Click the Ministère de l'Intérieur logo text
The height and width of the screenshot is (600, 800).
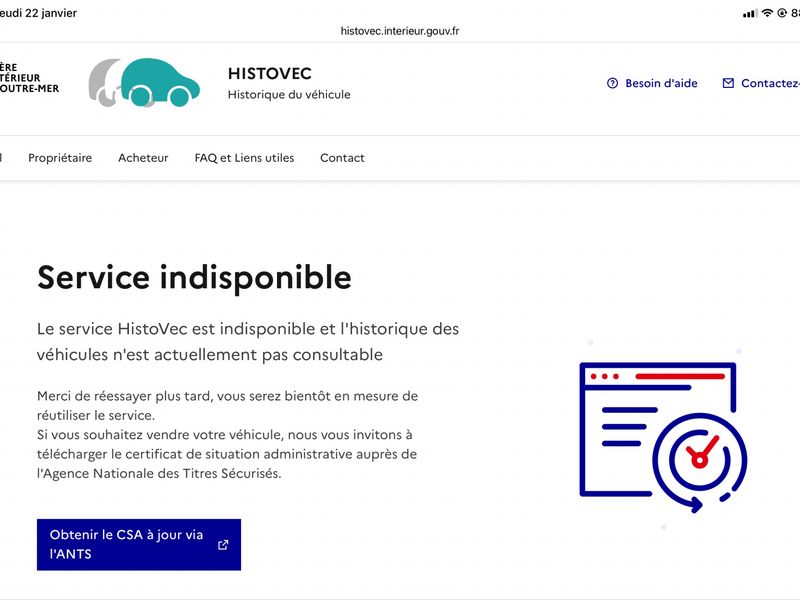[28, 78]
